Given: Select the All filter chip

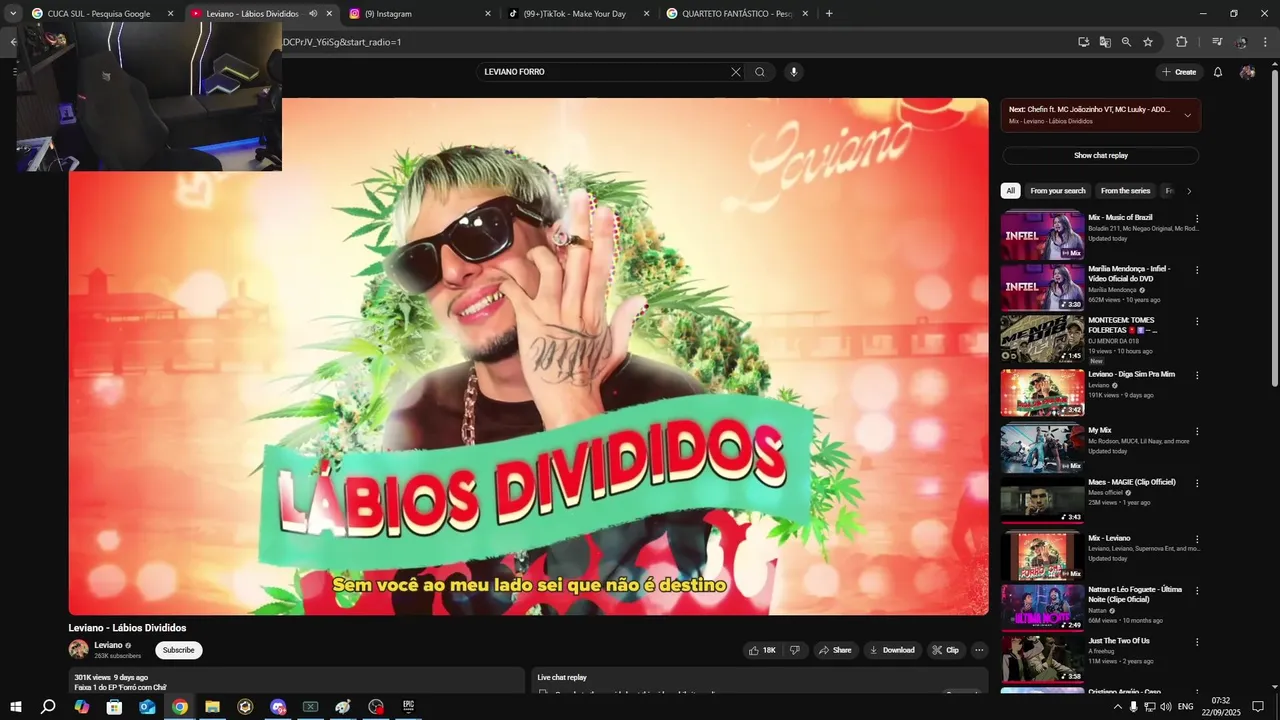Looking at the screenshot, I should [x=1010, y=191].
